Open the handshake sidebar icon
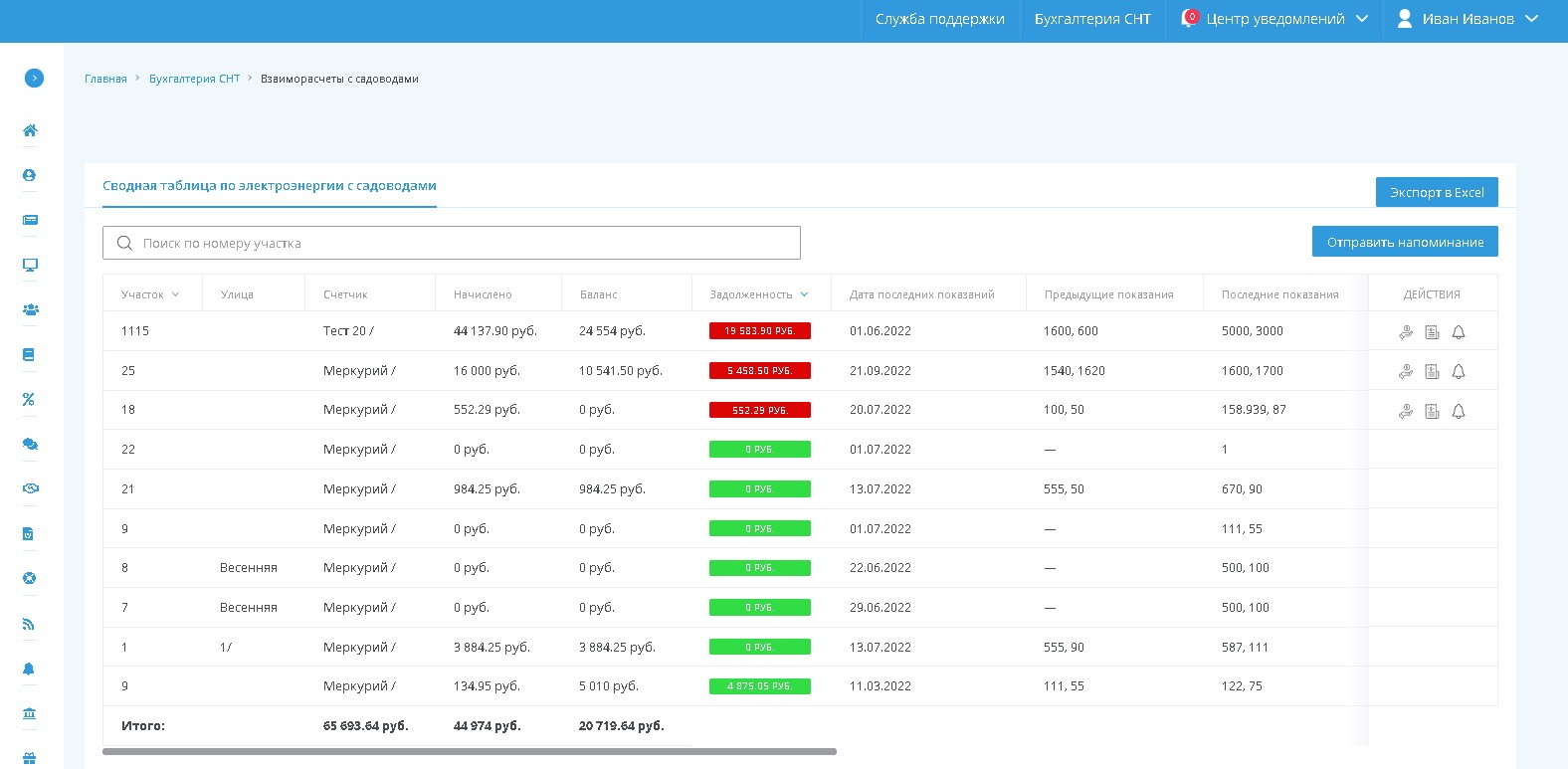 point(30,488)
